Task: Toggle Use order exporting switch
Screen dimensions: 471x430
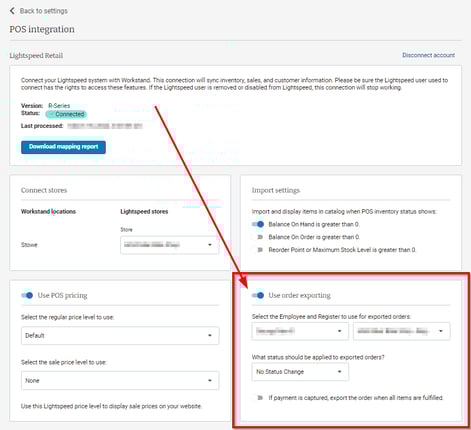Action: (258, 295)
